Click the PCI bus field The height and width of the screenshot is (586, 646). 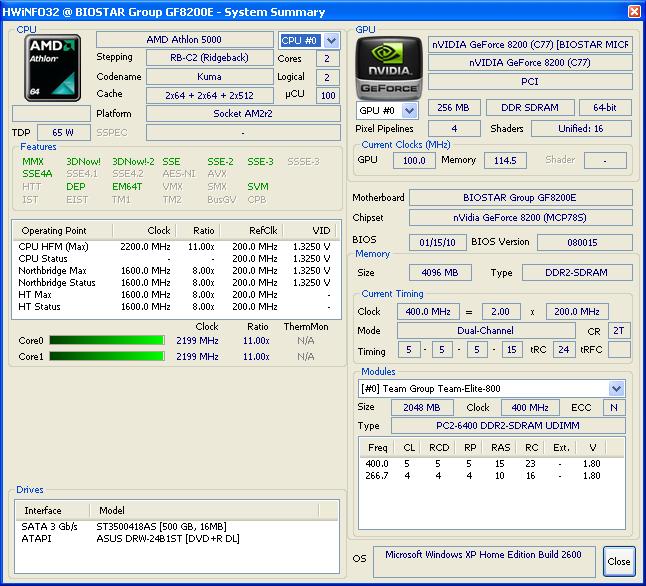[530, 81]
